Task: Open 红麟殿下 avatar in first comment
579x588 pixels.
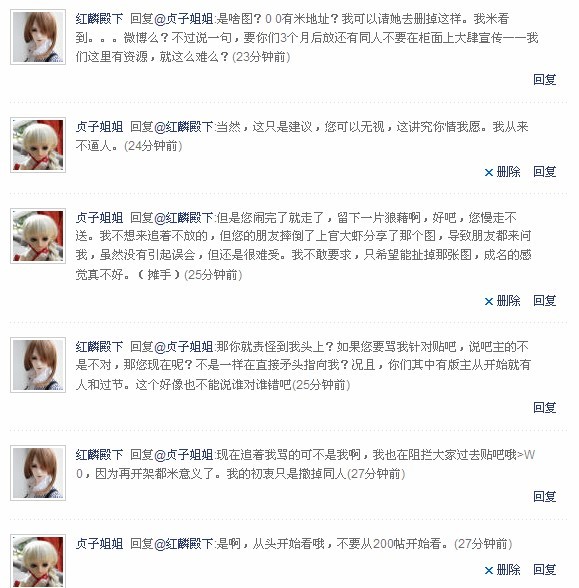Action: click(x=38, y=37)
